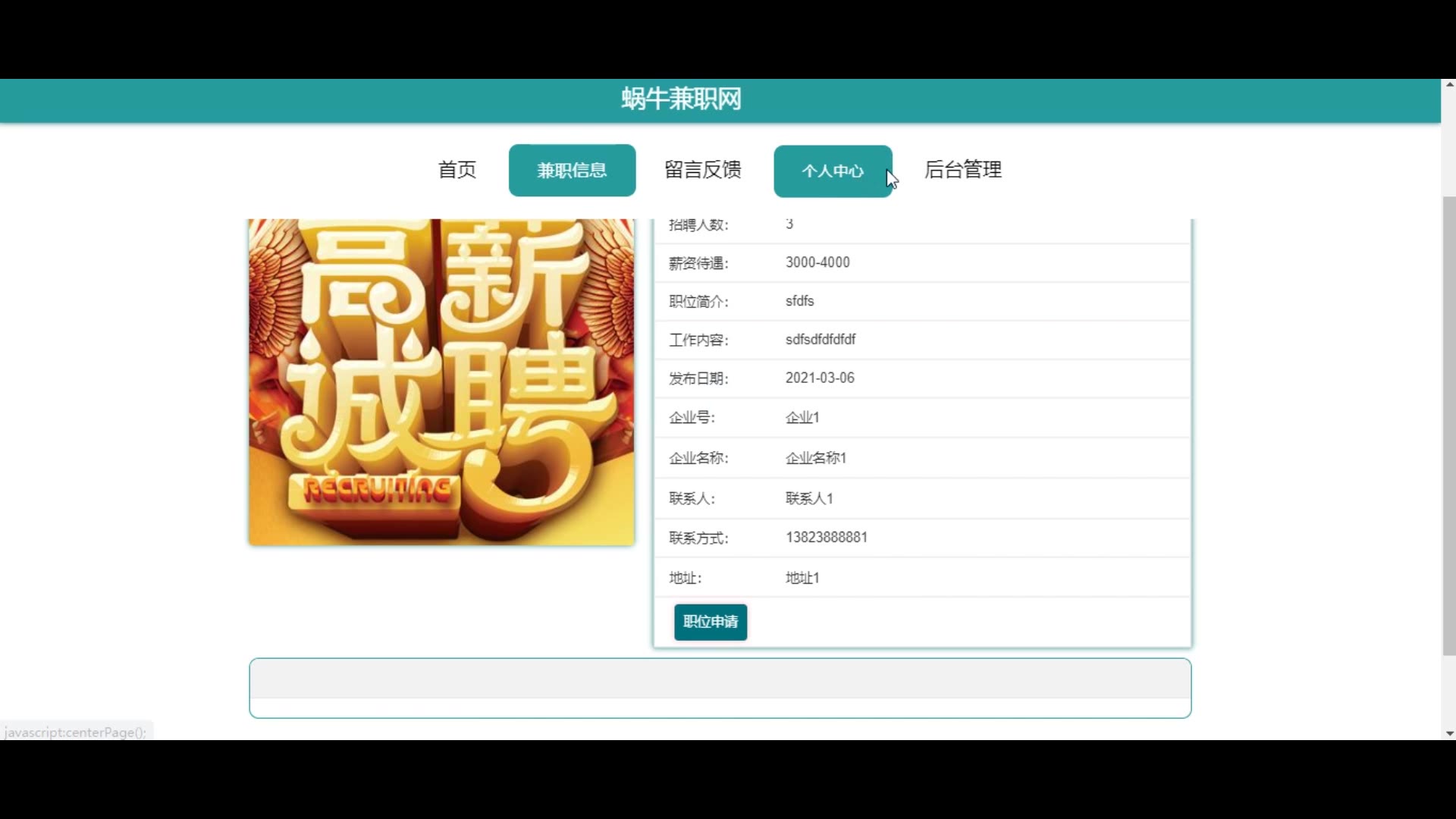The image size is (1456, 819).
Task: Click the 蜗牛兼职网 site title
Action: coord(681,99)
